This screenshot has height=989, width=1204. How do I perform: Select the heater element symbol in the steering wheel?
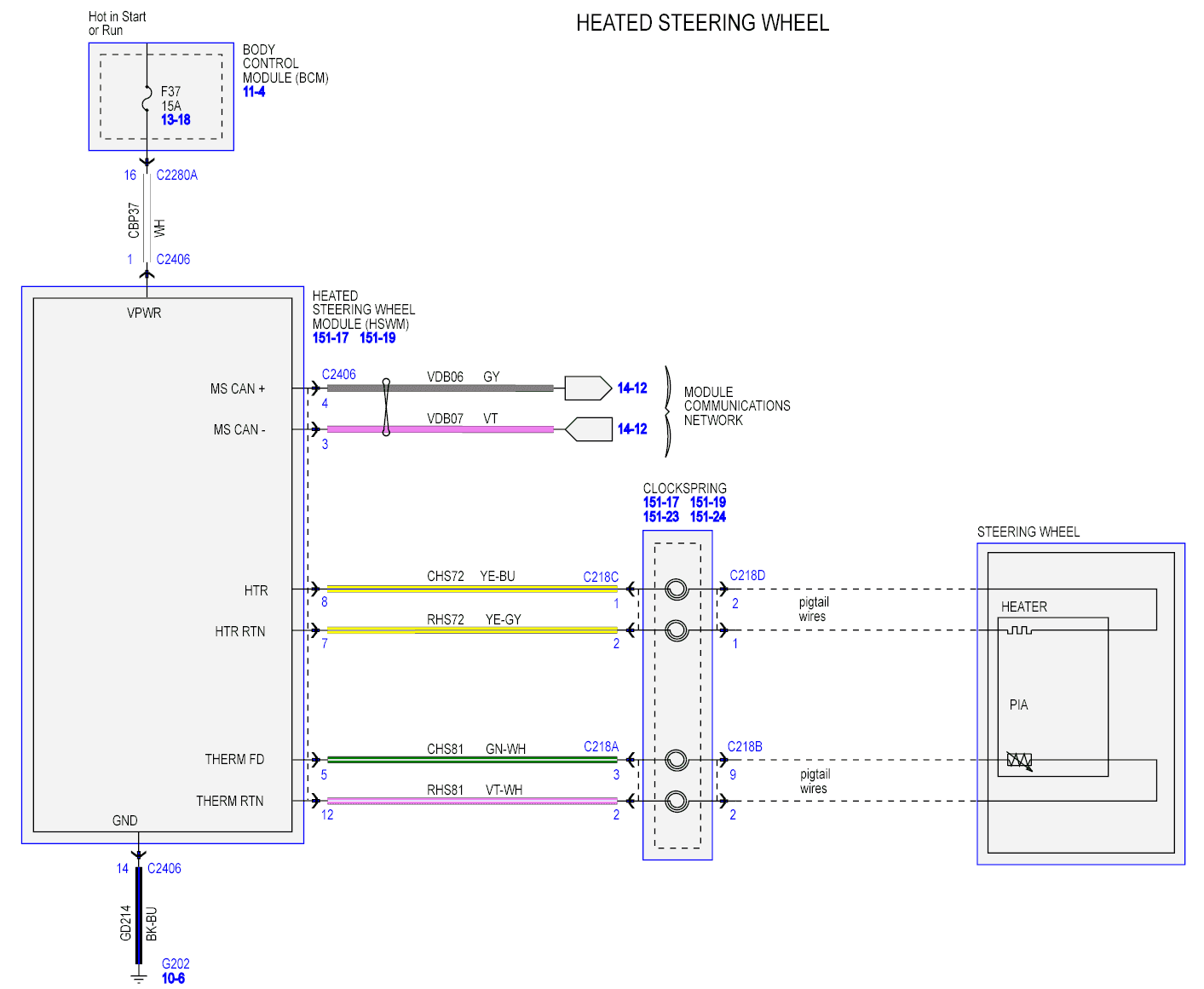click(1019, 630)
